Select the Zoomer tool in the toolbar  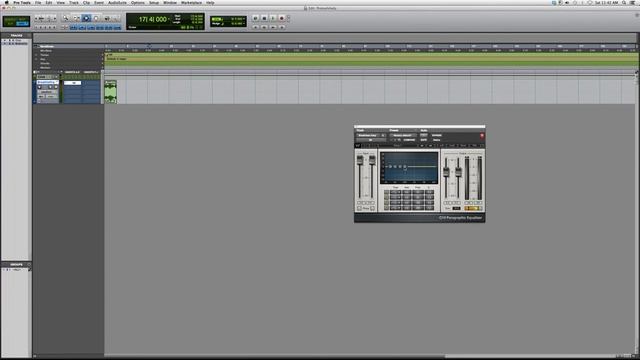pyautogui.click(x=66, y=18)
